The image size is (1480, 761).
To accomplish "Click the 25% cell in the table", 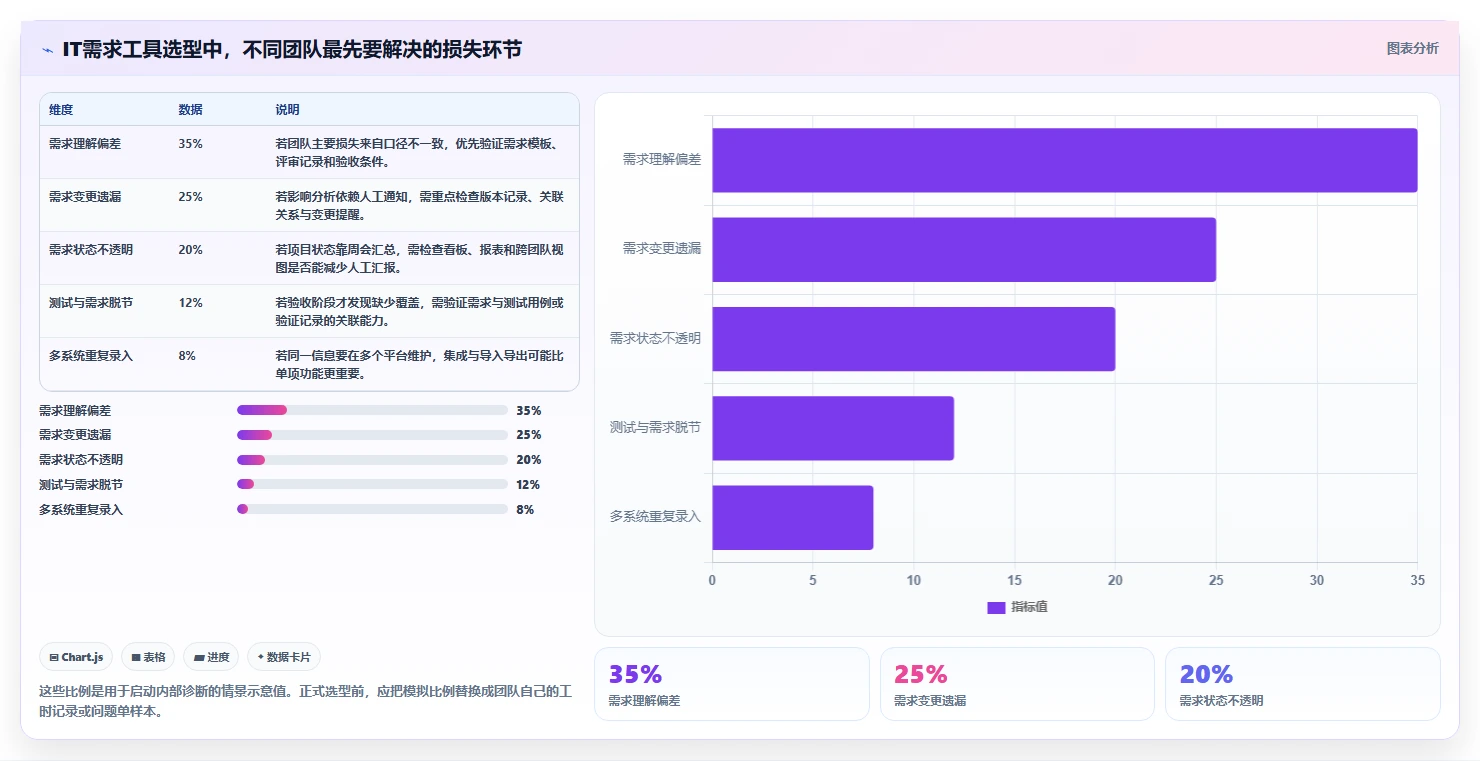I will [x=190, y=196].
